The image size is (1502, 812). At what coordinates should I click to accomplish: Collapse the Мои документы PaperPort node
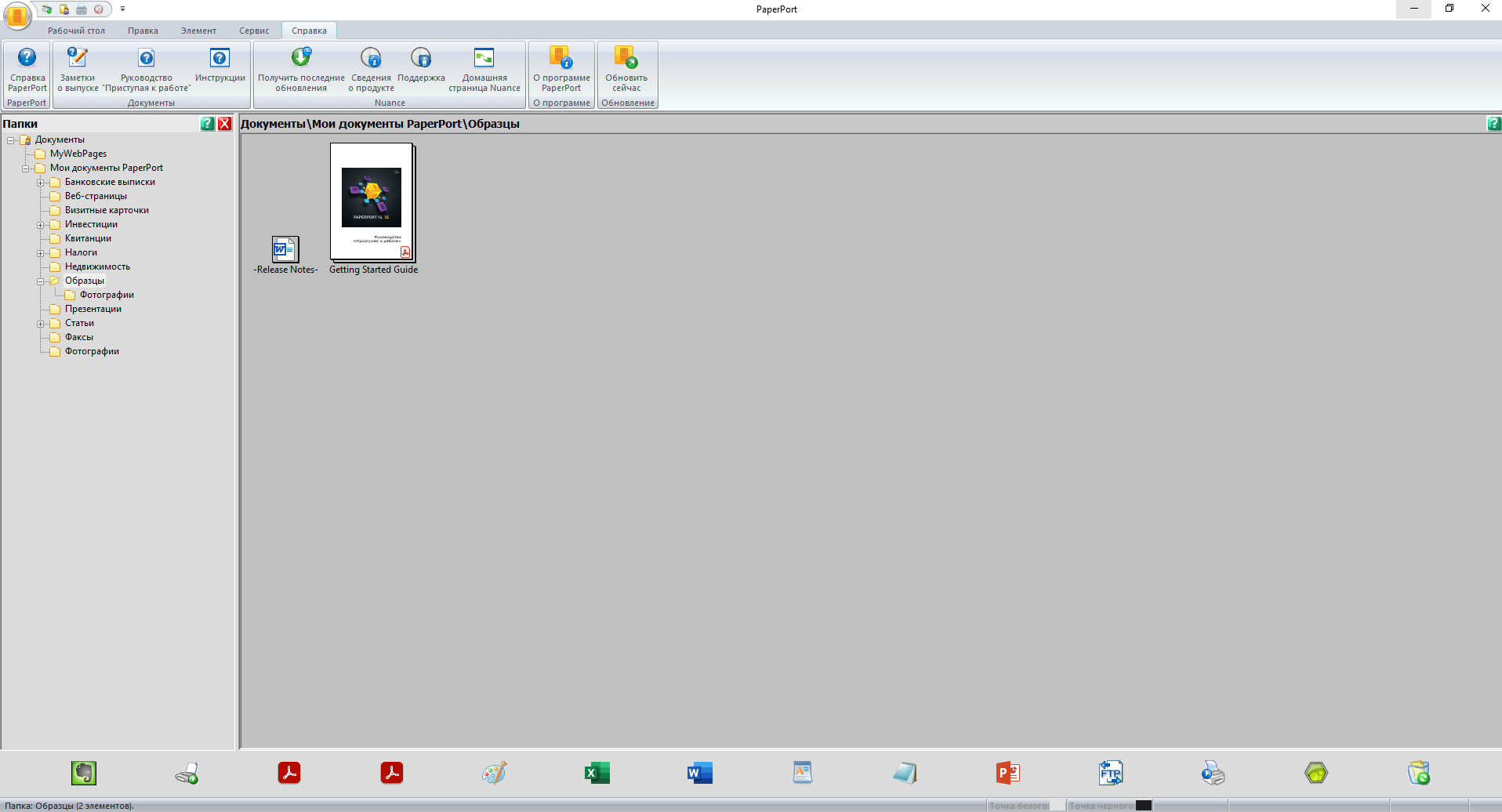[26, 169]
